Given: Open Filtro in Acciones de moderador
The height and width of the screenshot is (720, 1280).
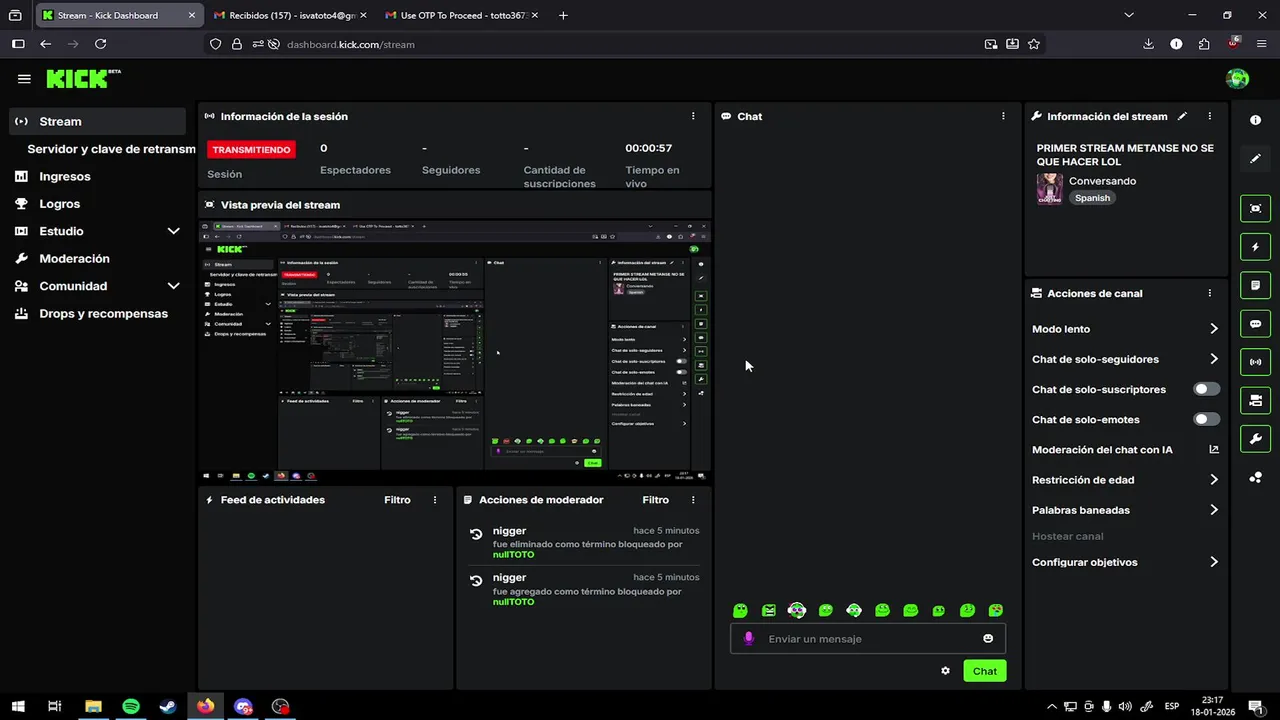Looking at the screenshot, I should click(655, 500).
